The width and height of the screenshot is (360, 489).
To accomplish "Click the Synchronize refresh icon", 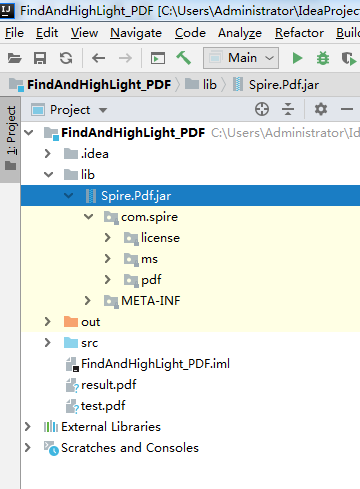I will pyautogui.click(x=66, y=58).
